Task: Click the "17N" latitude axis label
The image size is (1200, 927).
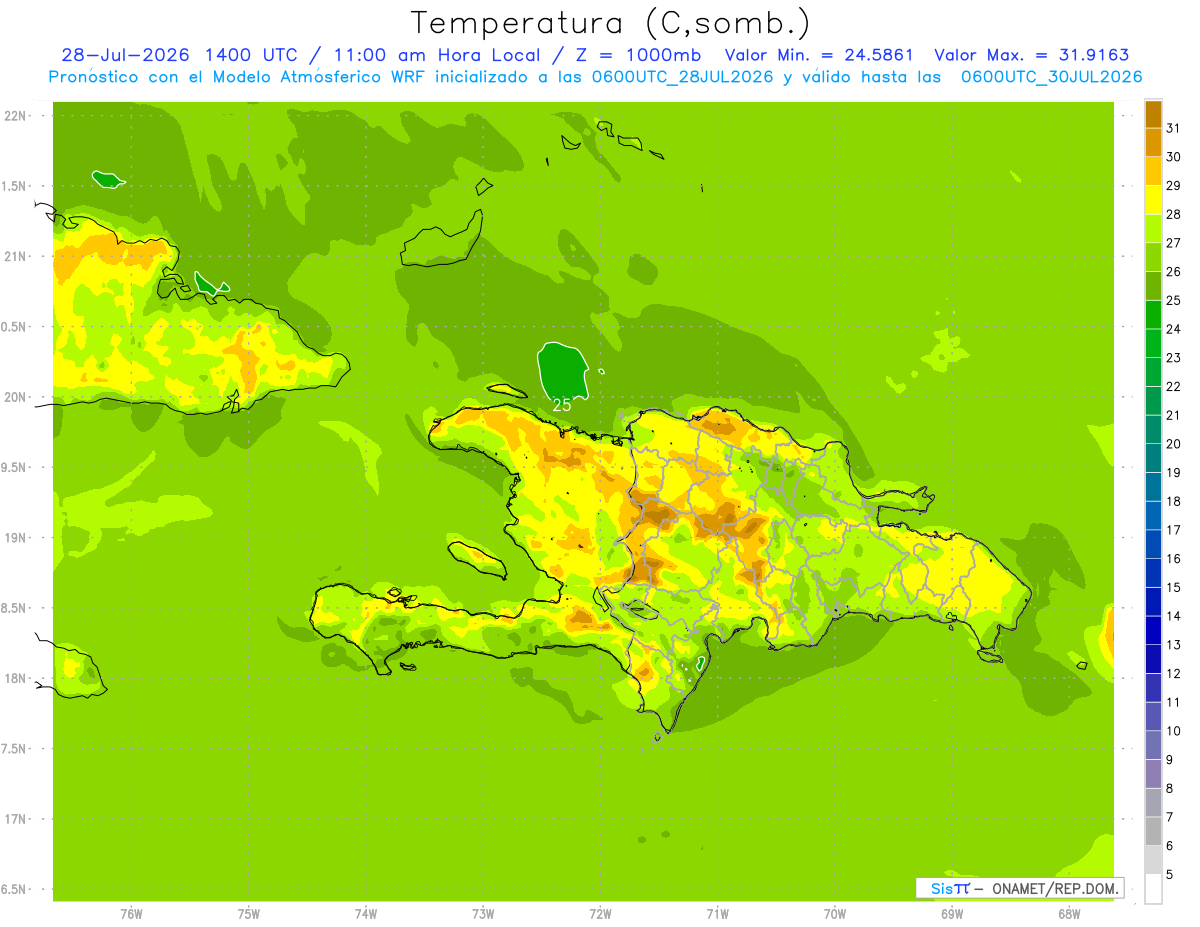Action: point(16,819)
